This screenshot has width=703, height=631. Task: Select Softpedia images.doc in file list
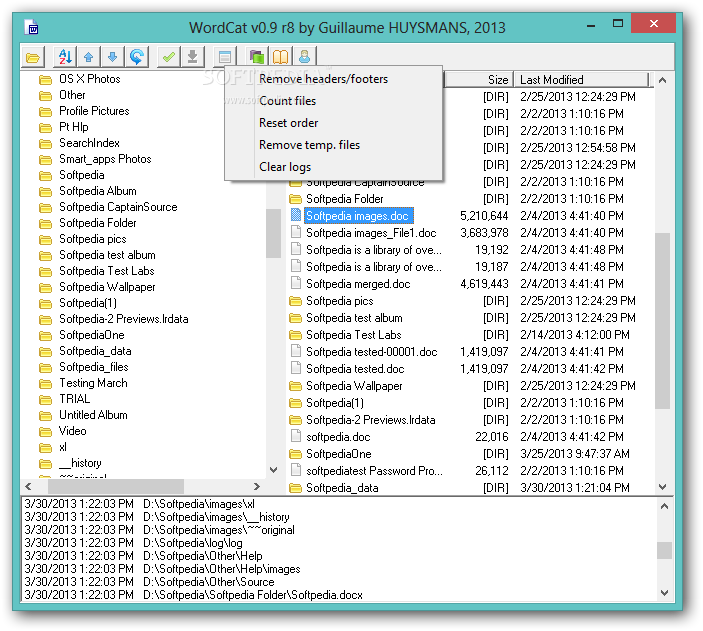click(x=357, y=216)
